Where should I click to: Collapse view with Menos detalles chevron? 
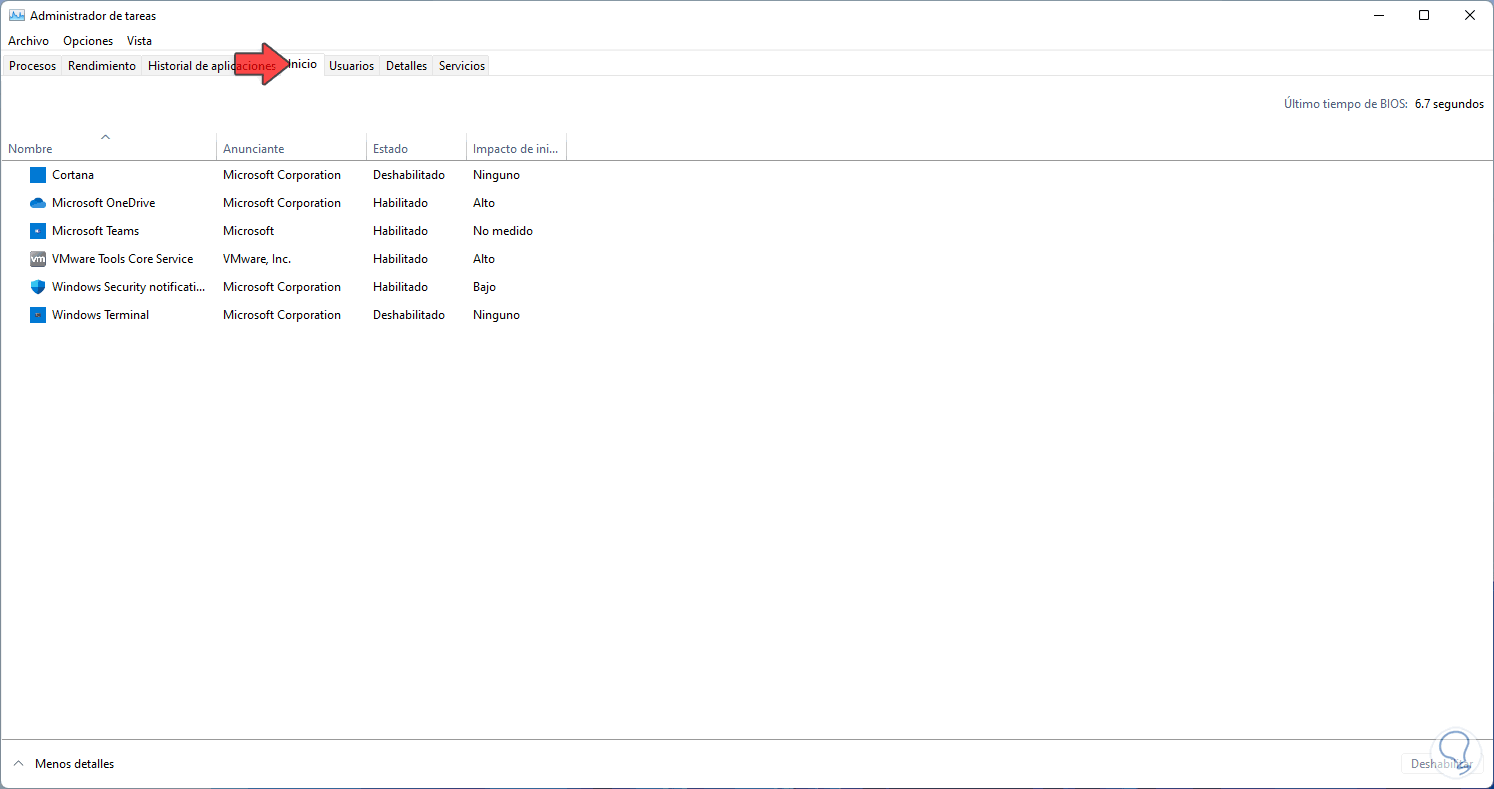point(17,764)
